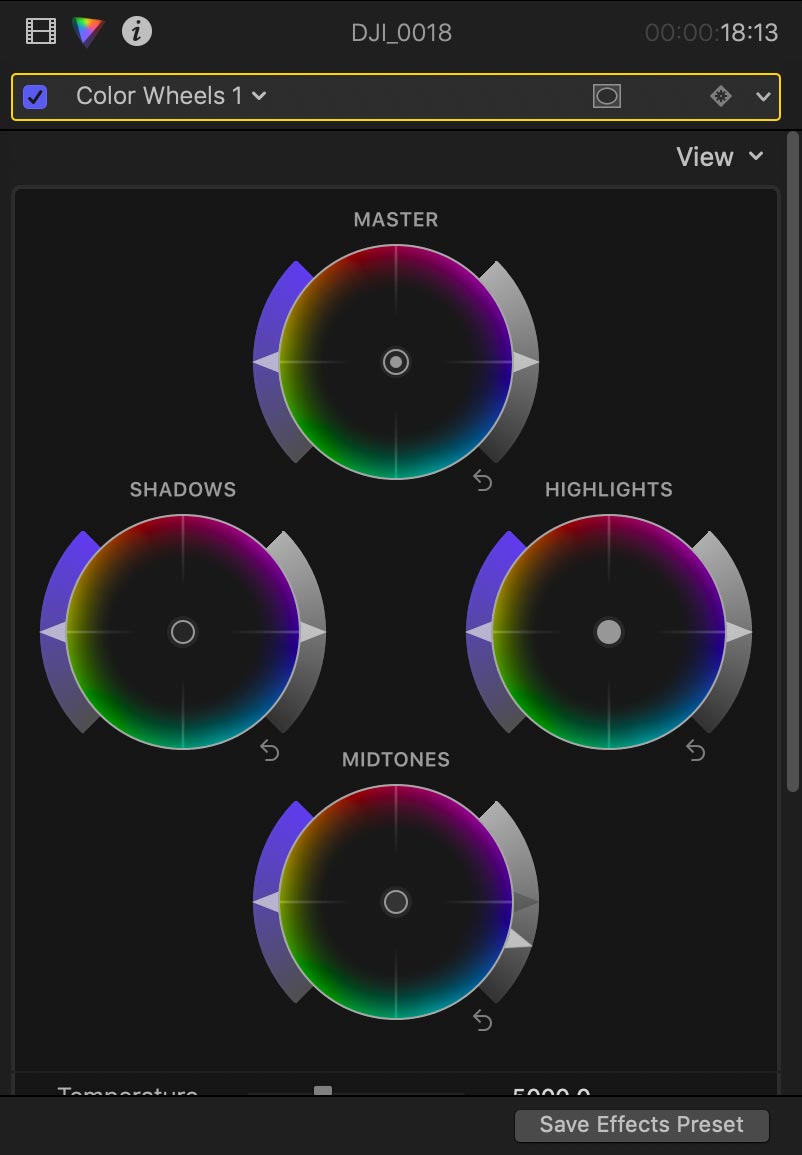
Task: Click the Shadows saturation slider handle
Action: (53, 631)
